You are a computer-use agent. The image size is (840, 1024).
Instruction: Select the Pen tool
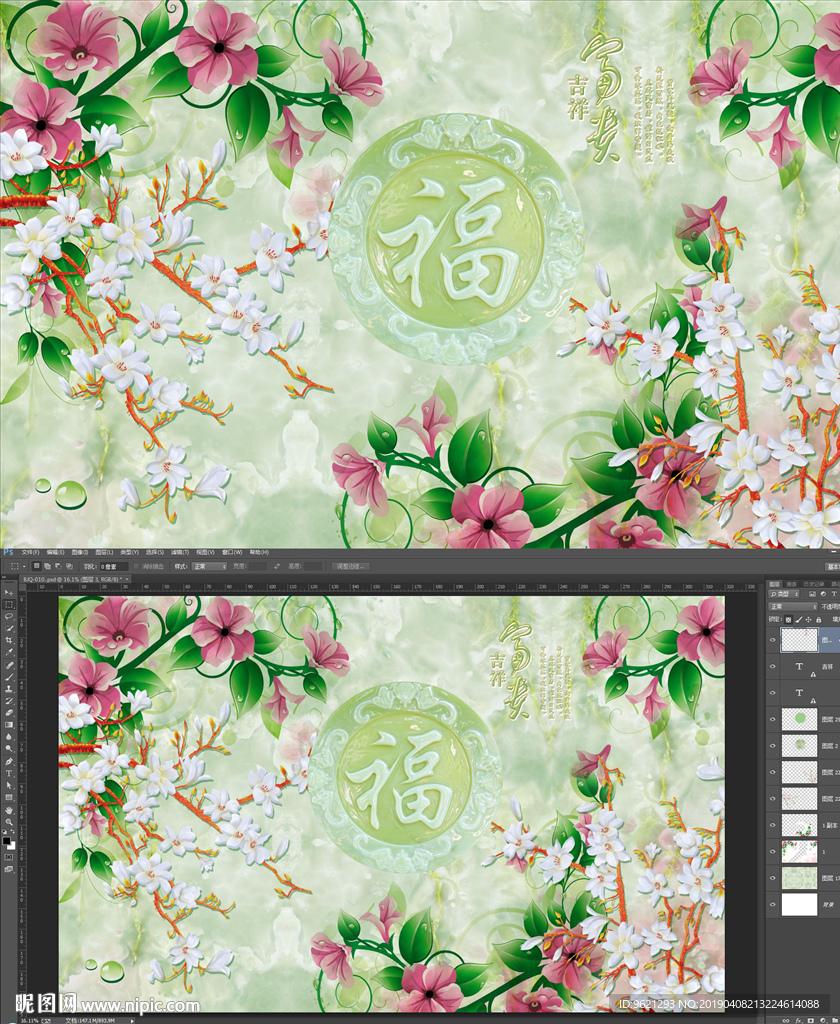click(x=8, y=761)
